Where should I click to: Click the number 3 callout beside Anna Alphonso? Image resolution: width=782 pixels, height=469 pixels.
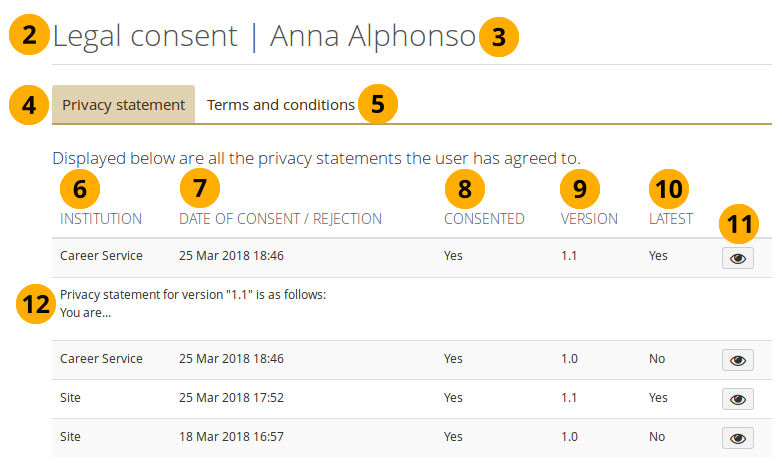(498, 38)
